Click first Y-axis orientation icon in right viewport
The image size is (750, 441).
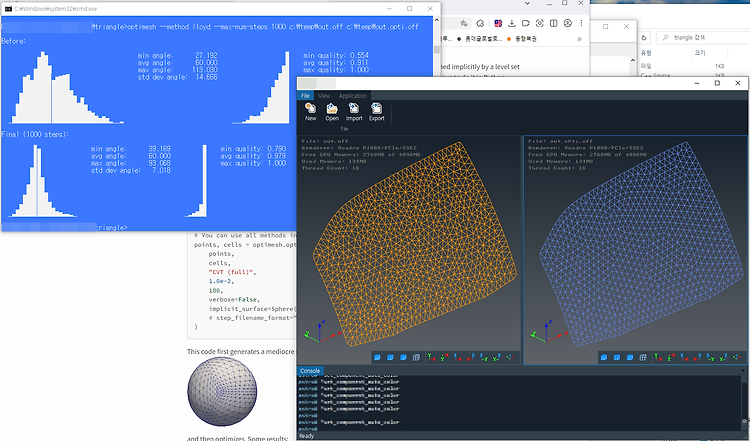pyautogui.click(x=658, y=357)
